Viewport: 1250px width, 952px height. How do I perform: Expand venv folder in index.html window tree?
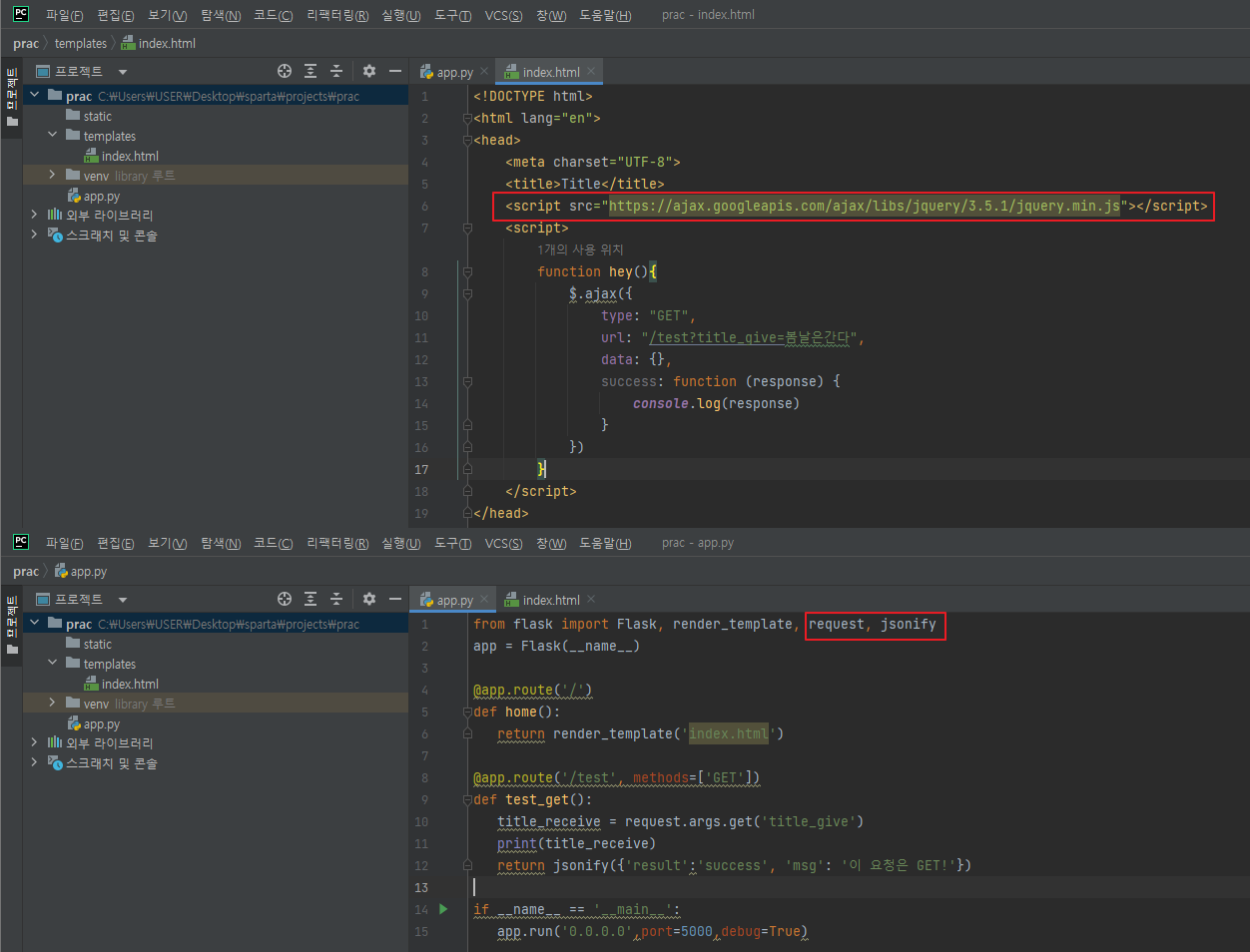click(x=53, y=175)
